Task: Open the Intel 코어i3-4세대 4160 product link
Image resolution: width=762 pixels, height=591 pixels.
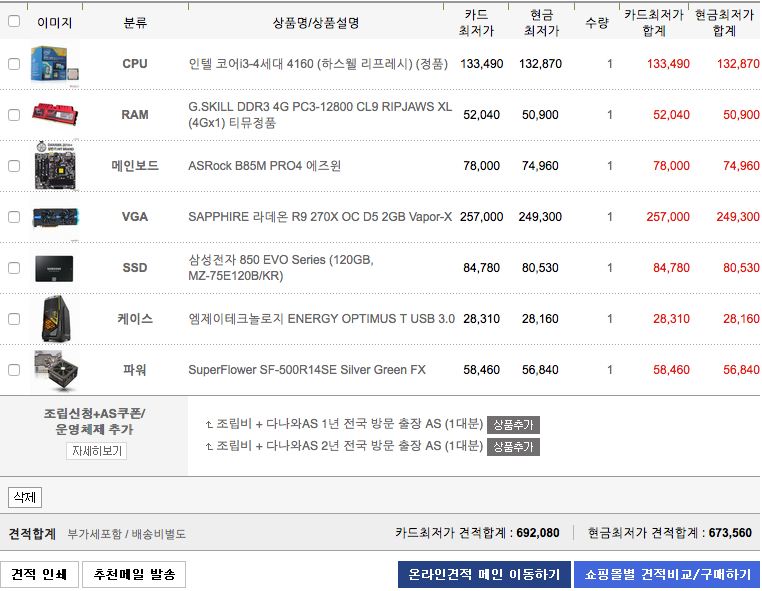Action: (x=318, y=64)
